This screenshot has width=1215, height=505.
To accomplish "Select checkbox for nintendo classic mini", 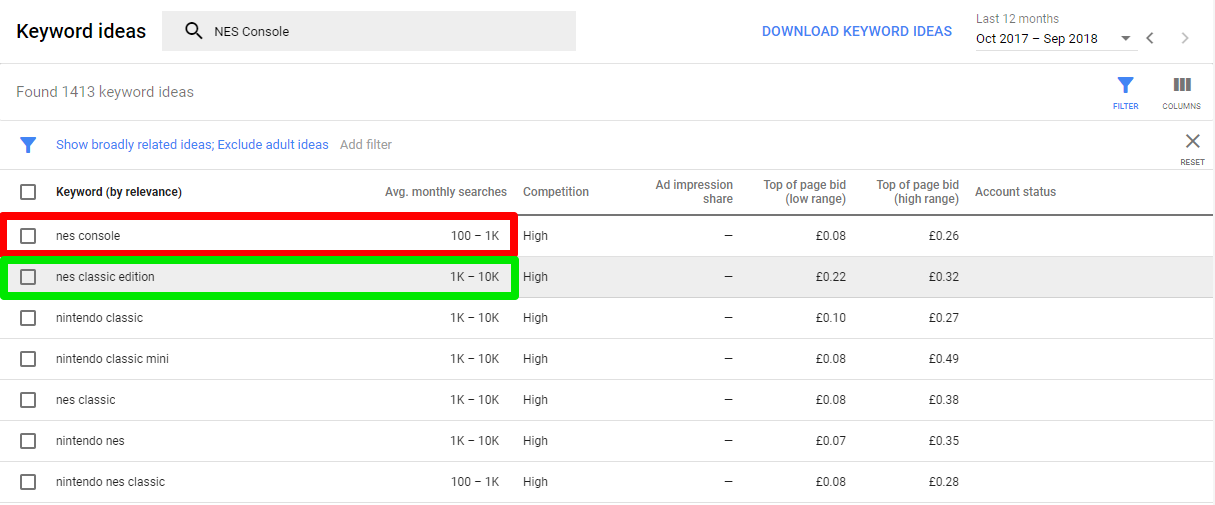I will click(x=28, y=359).
